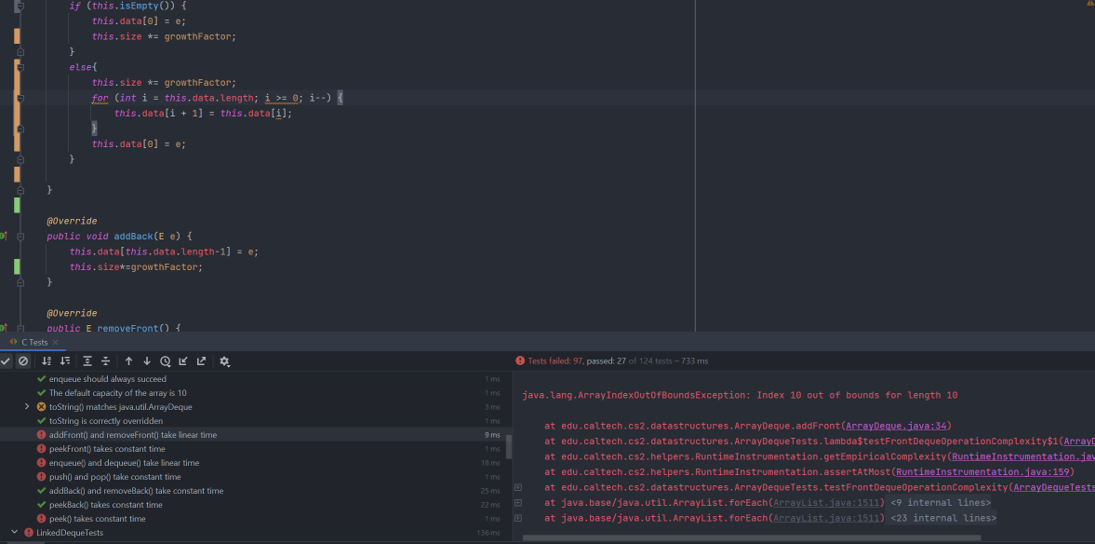
Task: Click the Collapse All tests icon
Action: coord(105,361)
